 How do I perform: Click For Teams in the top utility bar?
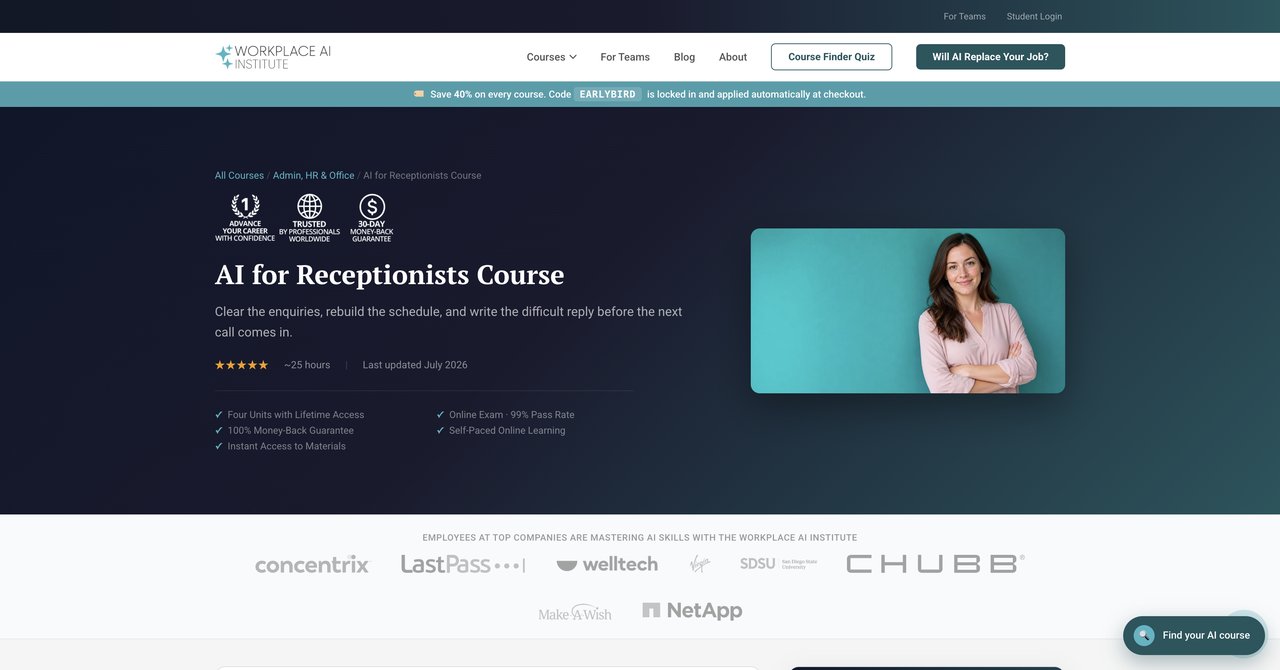click(x=965, y=16)
